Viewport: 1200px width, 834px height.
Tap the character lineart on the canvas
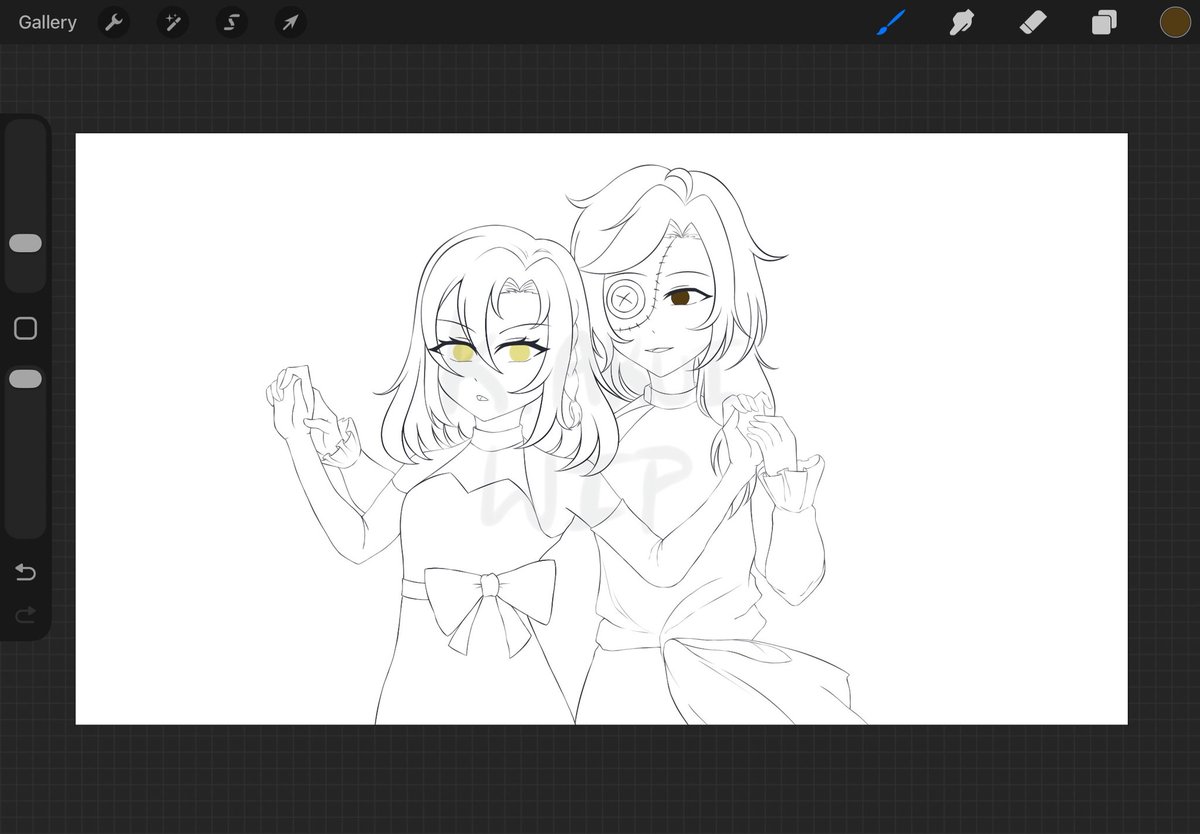[x=490, y=360]
